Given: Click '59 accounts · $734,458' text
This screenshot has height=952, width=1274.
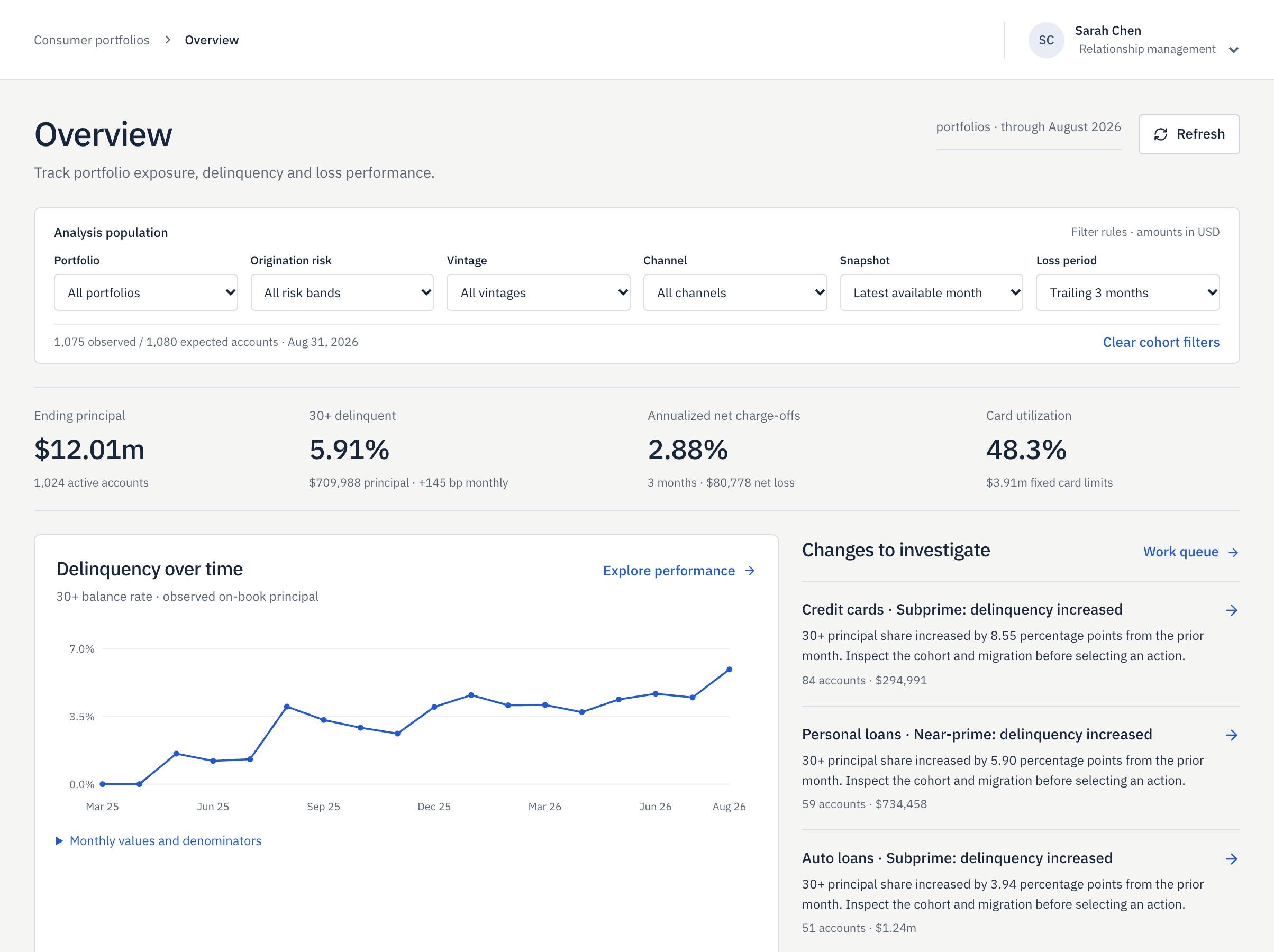Looking at the screenshot, I should click(x=864, y=804).
